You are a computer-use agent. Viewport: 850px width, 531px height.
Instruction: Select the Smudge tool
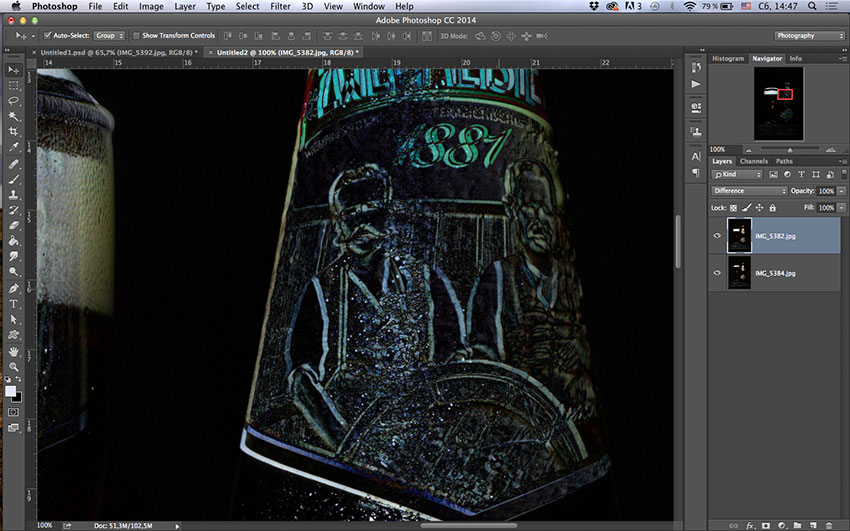coord(14,256)
